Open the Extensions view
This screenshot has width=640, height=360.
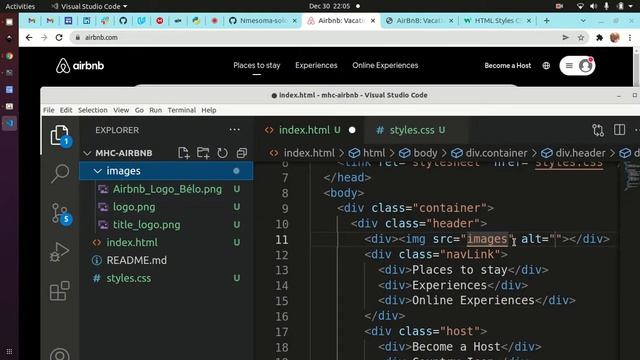(60, 291)
